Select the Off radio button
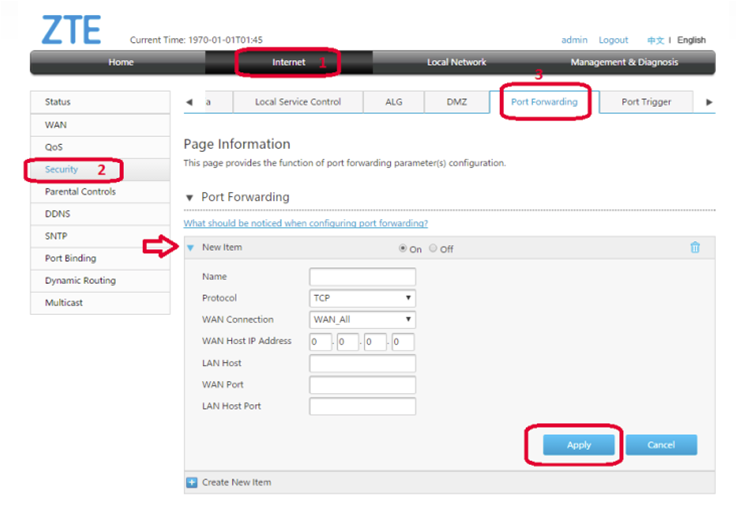This screenshot has height=518, width=737. 433,249
